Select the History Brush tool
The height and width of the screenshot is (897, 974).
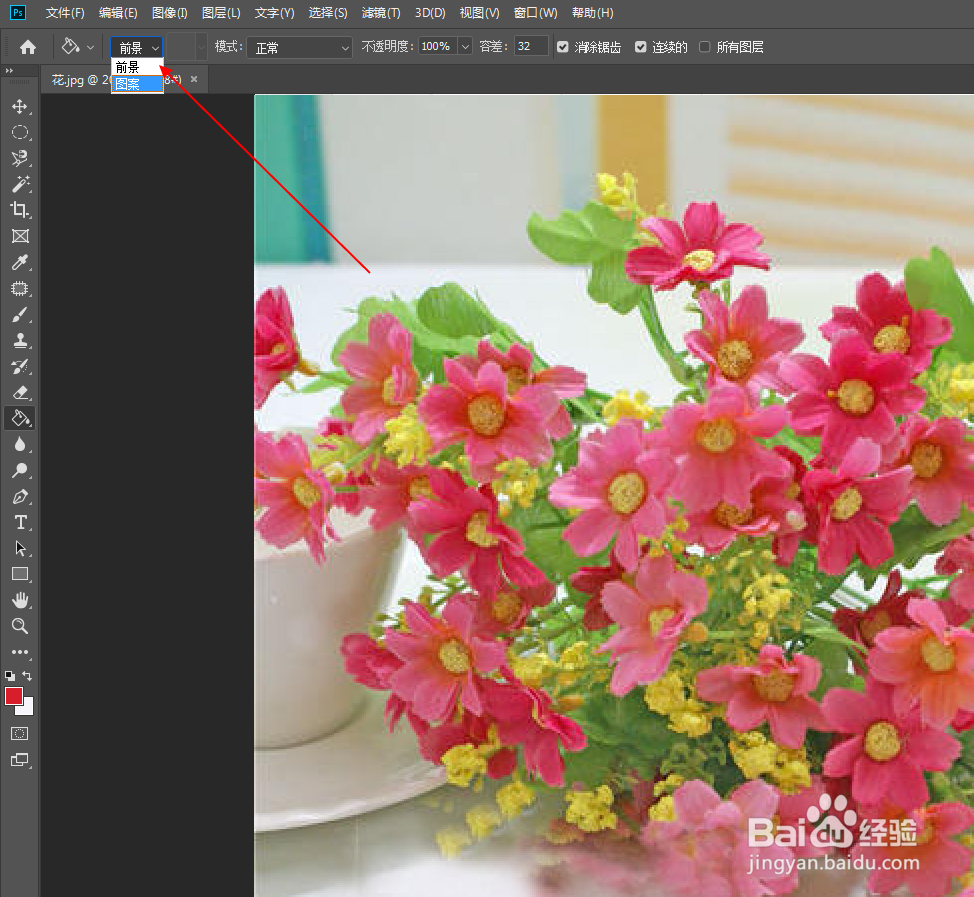coord(20,367)
